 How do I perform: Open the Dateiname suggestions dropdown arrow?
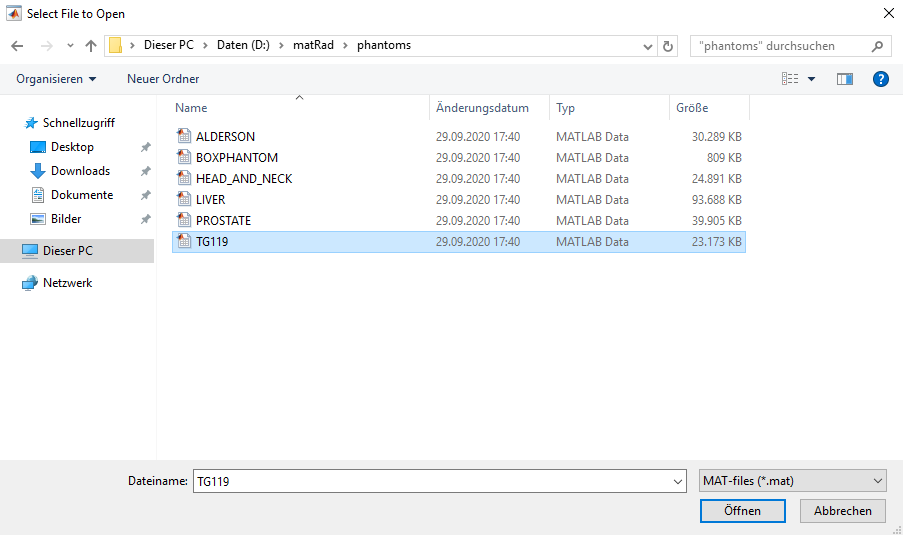tap(678, 481)
